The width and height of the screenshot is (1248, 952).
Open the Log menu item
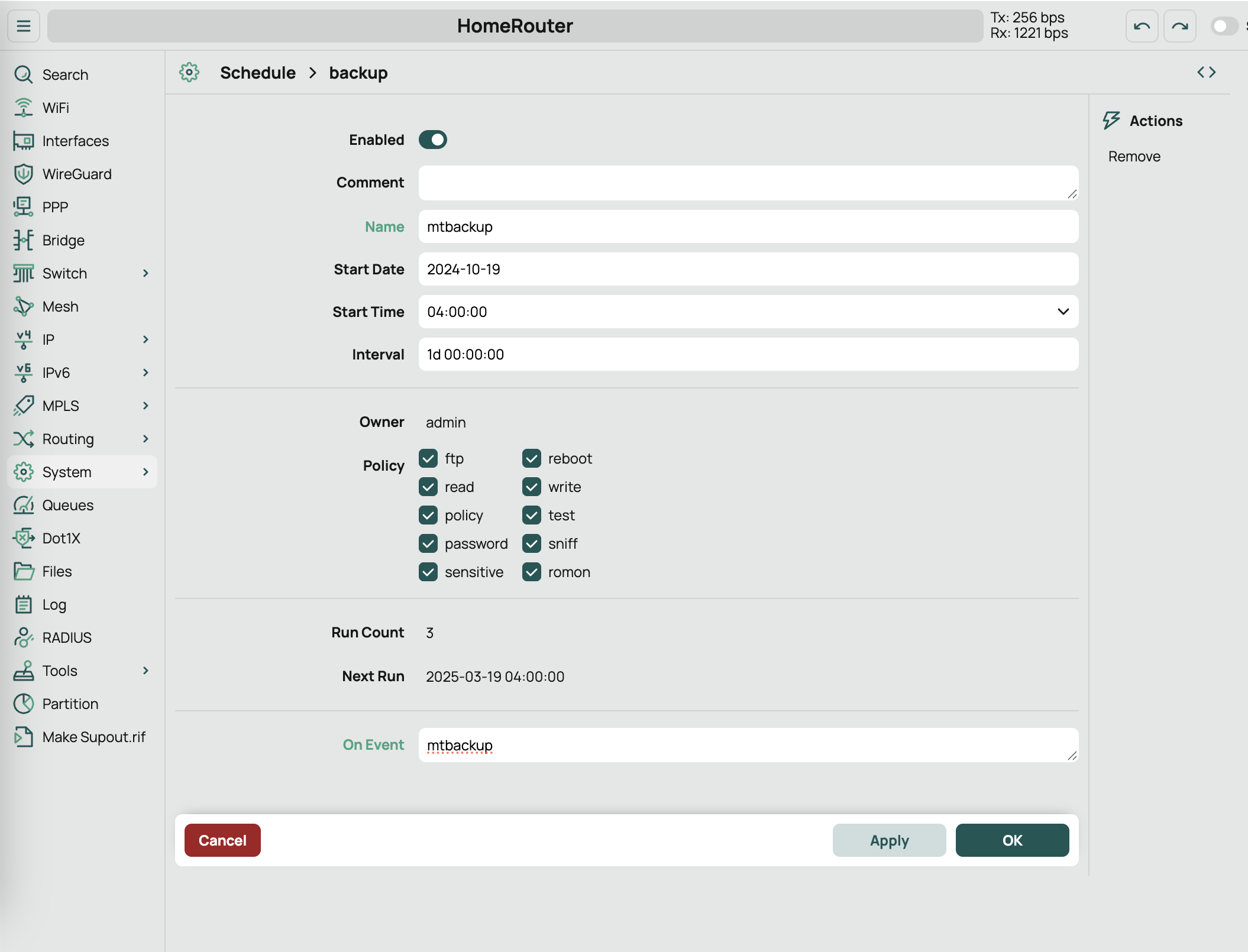point(54,604)
